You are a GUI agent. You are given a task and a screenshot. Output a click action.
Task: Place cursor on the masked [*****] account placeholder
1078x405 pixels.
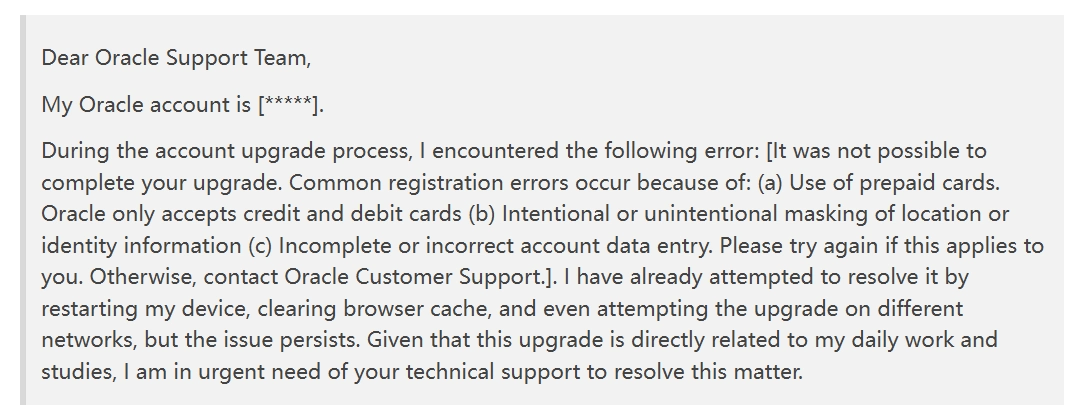[288, 105]
